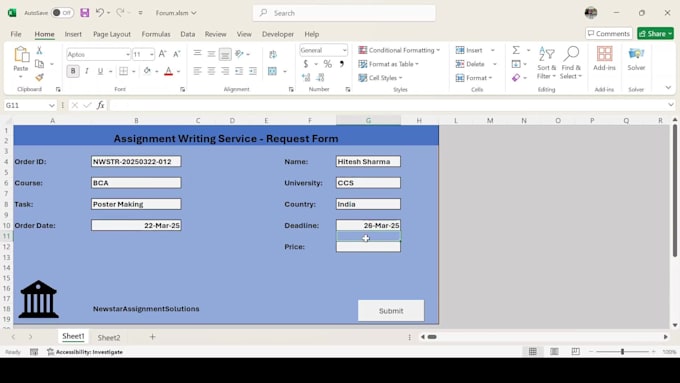Switch to Sheet2 worksheet tab
680x383 pixels.
(109, 337)
